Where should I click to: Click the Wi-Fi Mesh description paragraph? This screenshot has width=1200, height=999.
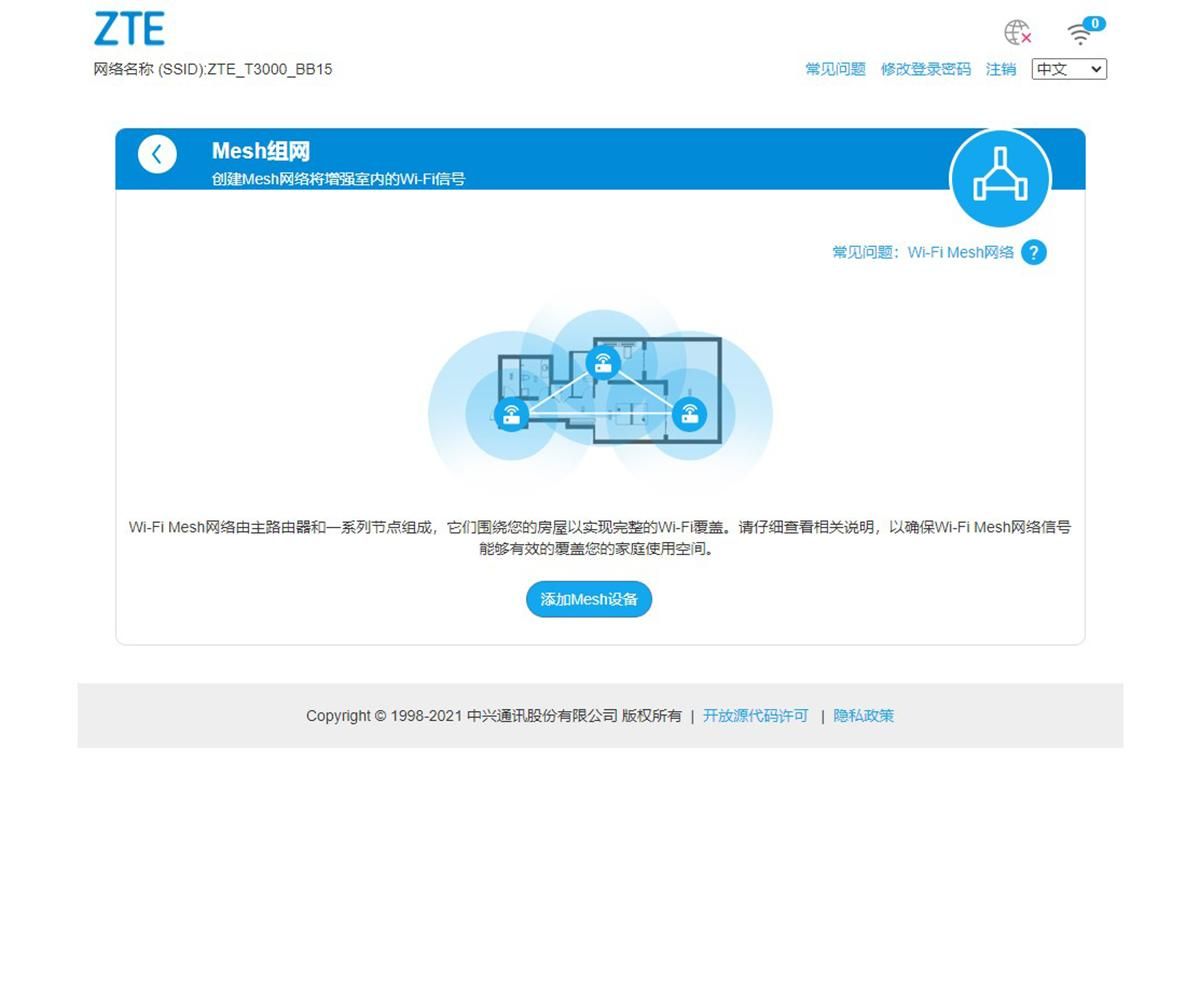(600, 538)
